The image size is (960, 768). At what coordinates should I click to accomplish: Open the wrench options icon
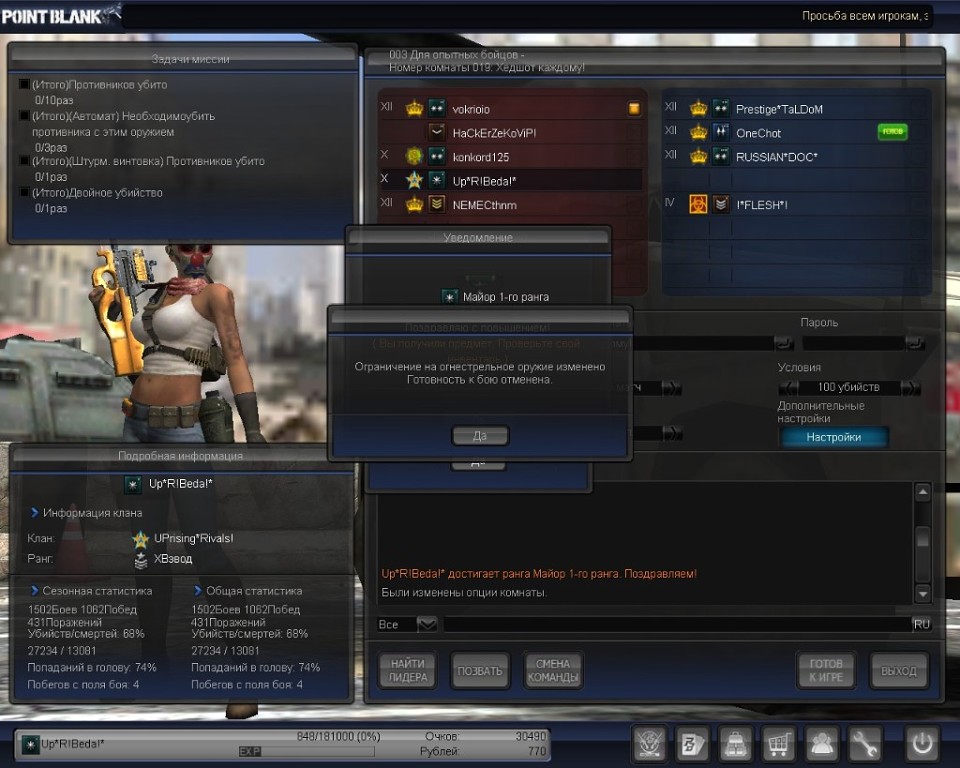864,744
